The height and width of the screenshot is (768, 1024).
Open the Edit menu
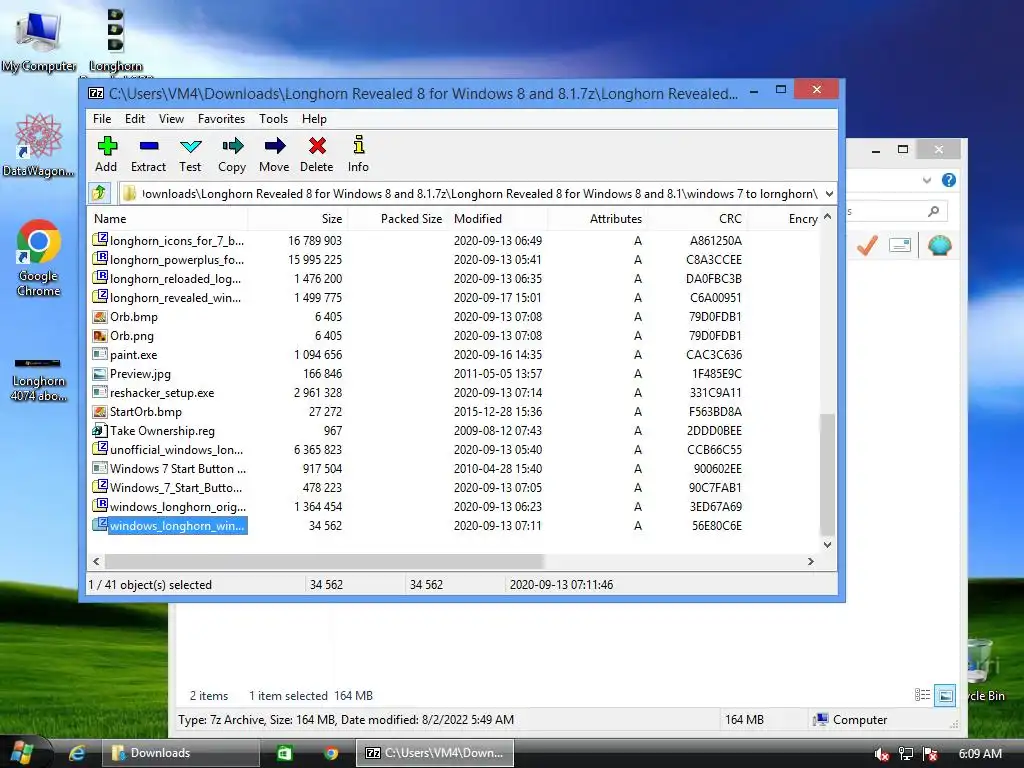[x=135, y=119]
